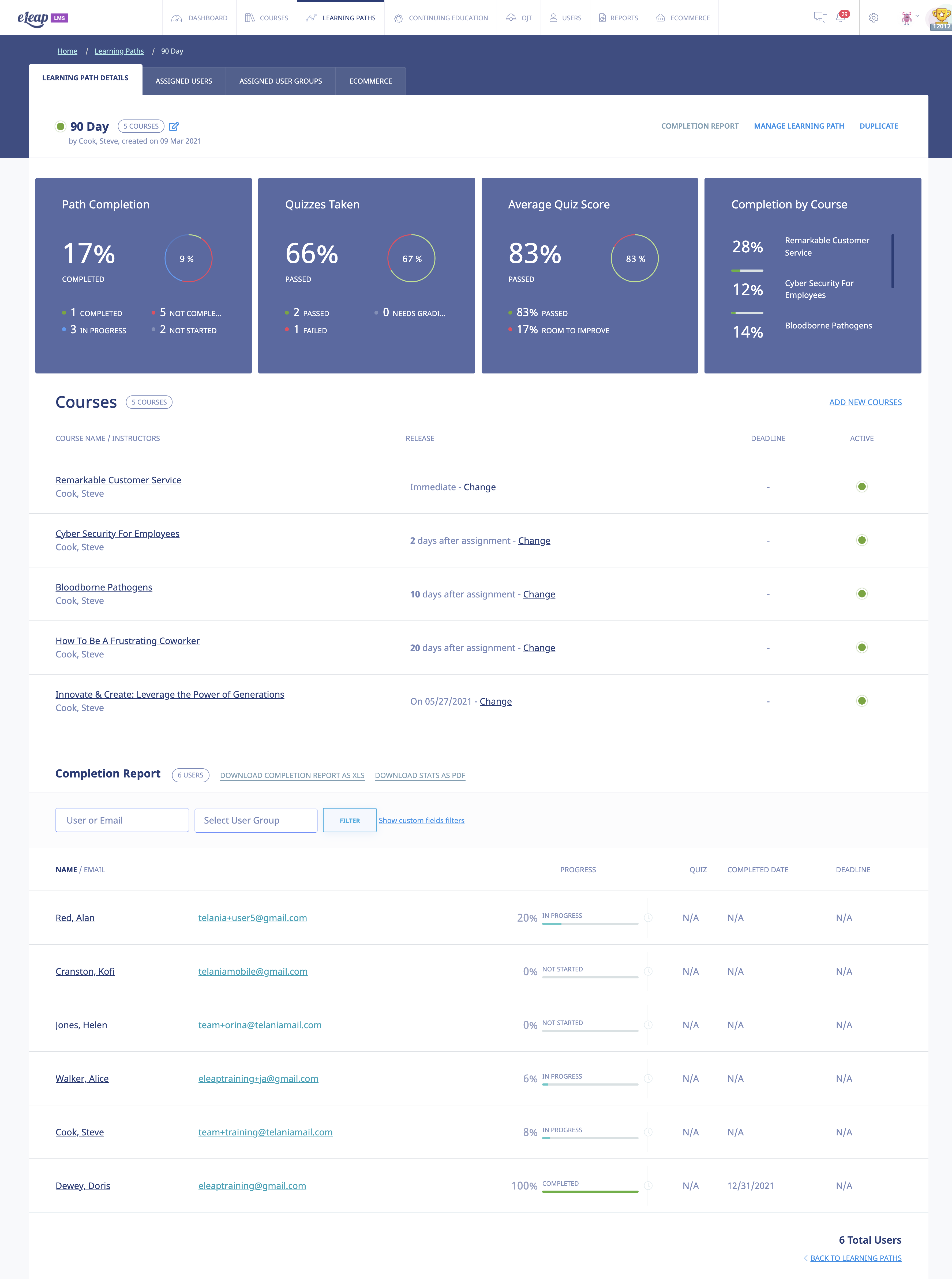The height and width of the screenshot is (1279, 952).
Task: Expand Show custom fields filters
Action: tap(421, 820)
